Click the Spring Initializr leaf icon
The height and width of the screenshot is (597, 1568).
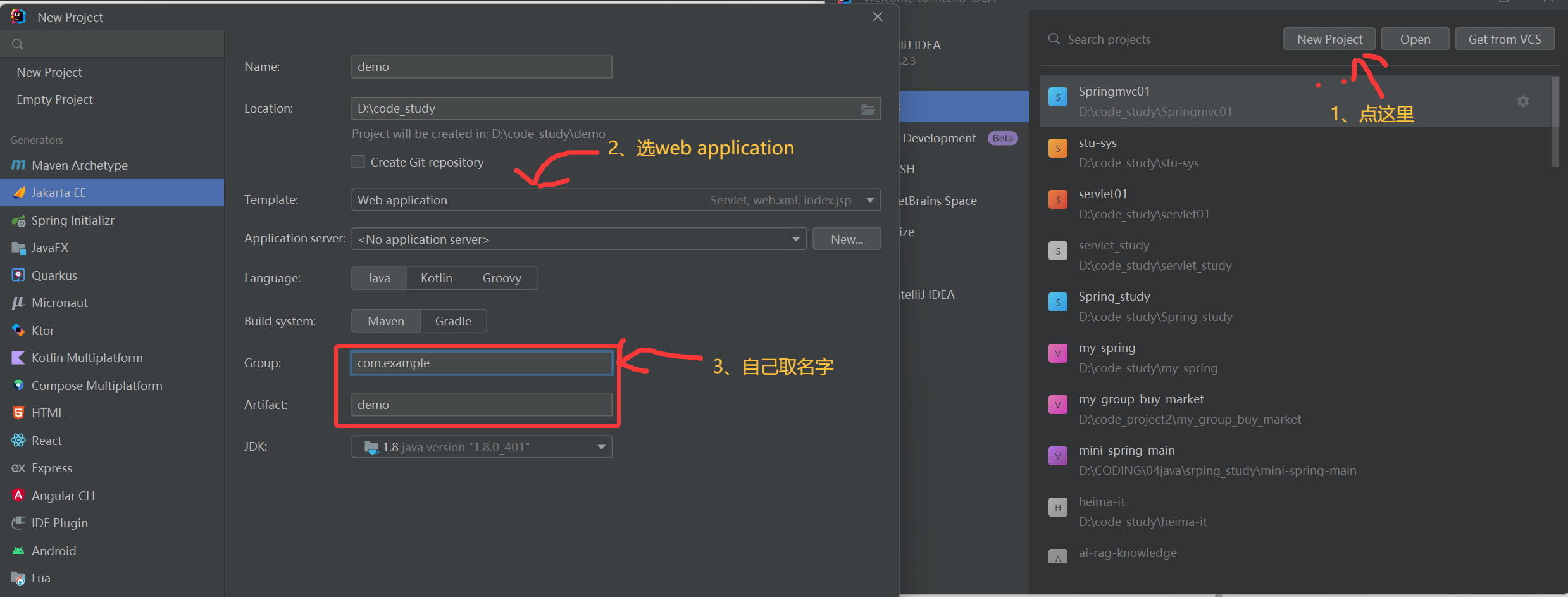[18, 220]
